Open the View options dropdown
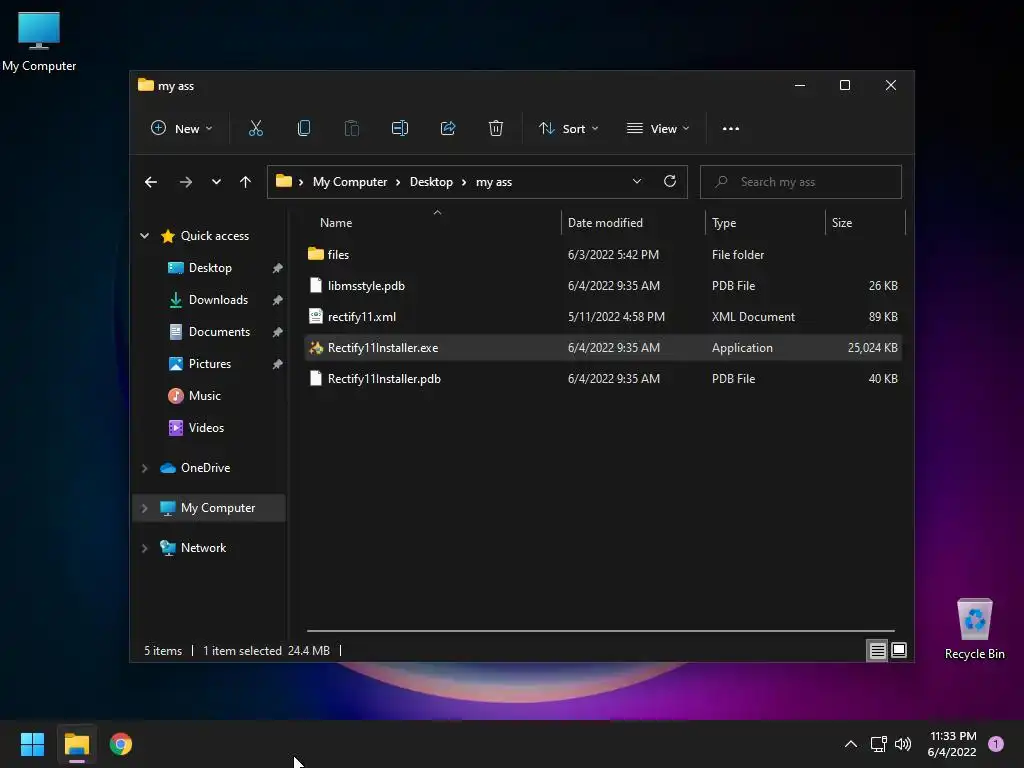 [x=658, y=129]
